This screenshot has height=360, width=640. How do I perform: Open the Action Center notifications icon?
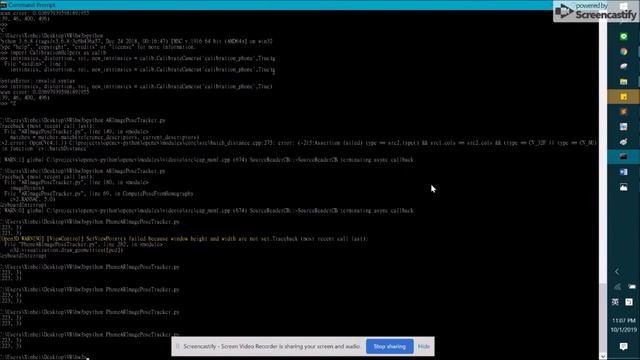click(x=623, y=347)
